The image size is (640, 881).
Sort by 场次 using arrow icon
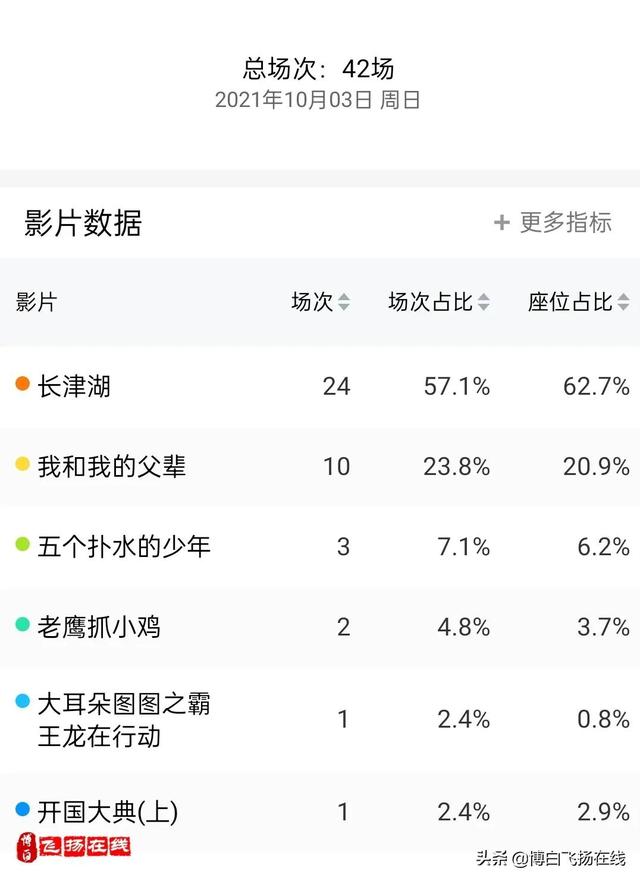tap(343, 302)
